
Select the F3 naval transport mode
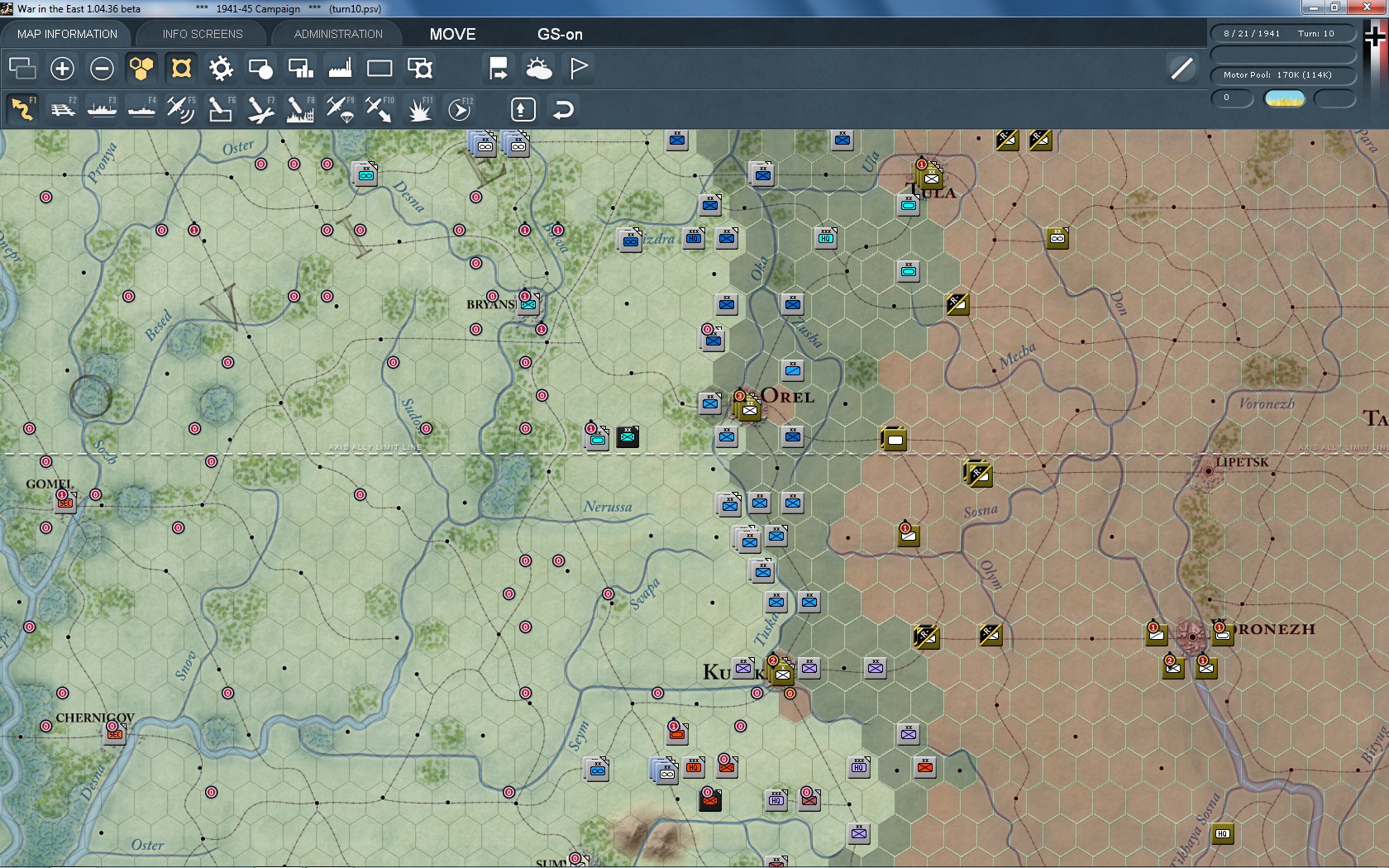(102, 109)
